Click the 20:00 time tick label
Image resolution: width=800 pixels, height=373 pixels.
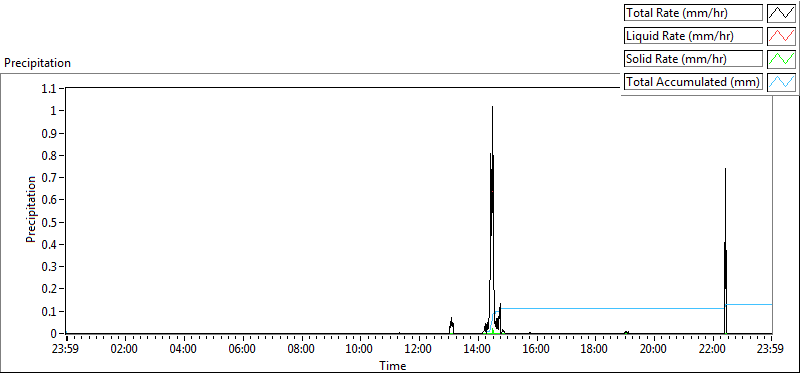[x=654, y=350]
